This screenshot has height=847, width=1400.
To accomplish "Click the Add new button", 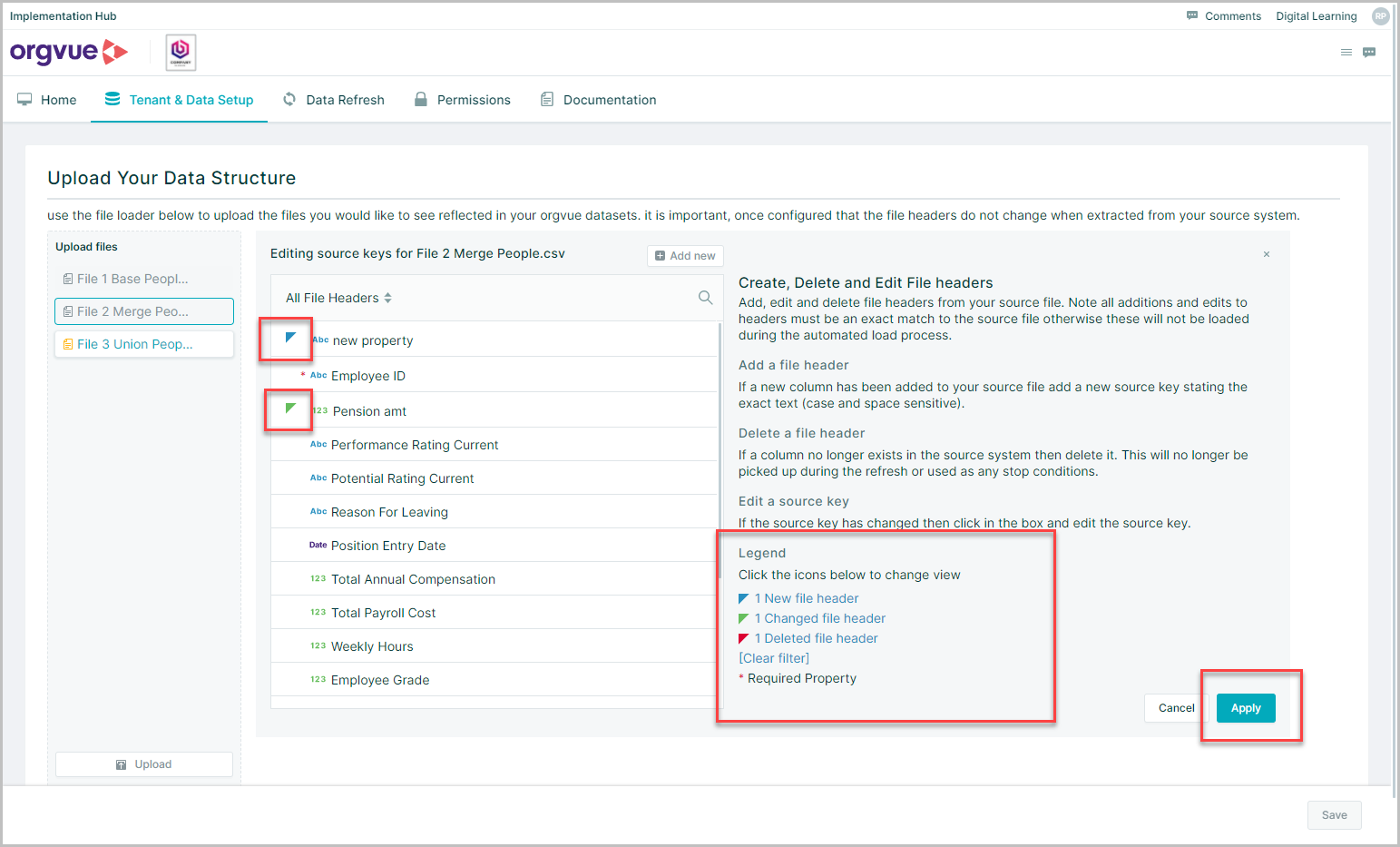I will click(685, 256).
